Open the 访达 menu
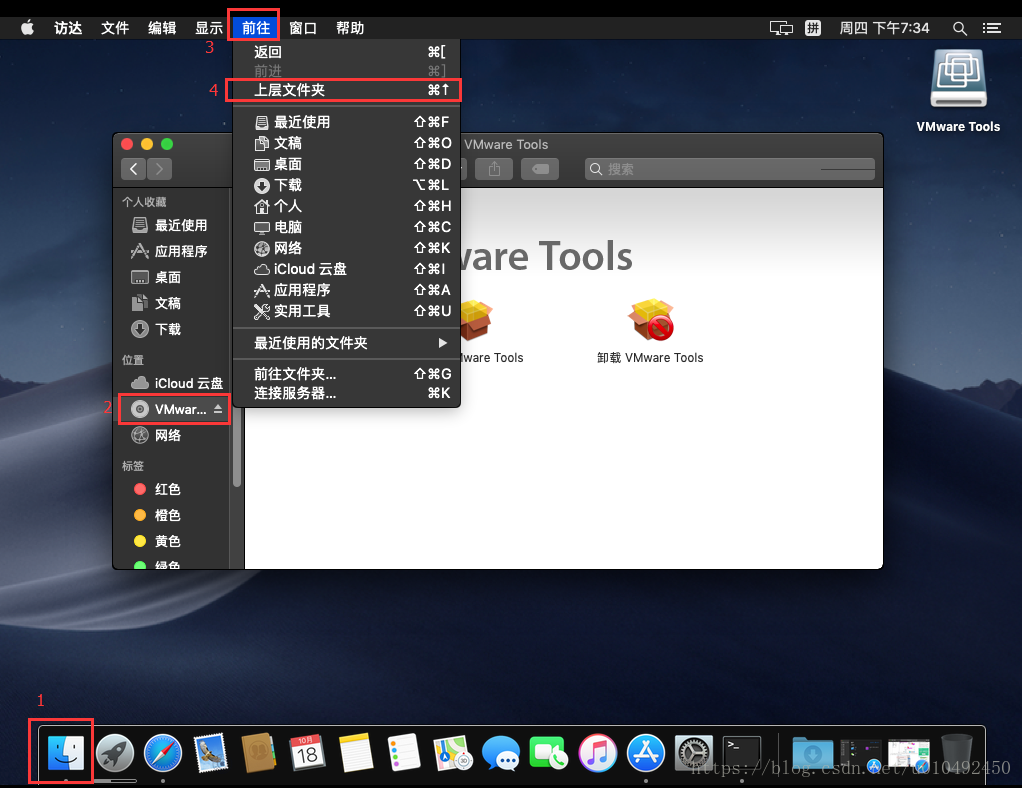The height and width of the screenshot is (788, 1022). click(x=68, y=28)
